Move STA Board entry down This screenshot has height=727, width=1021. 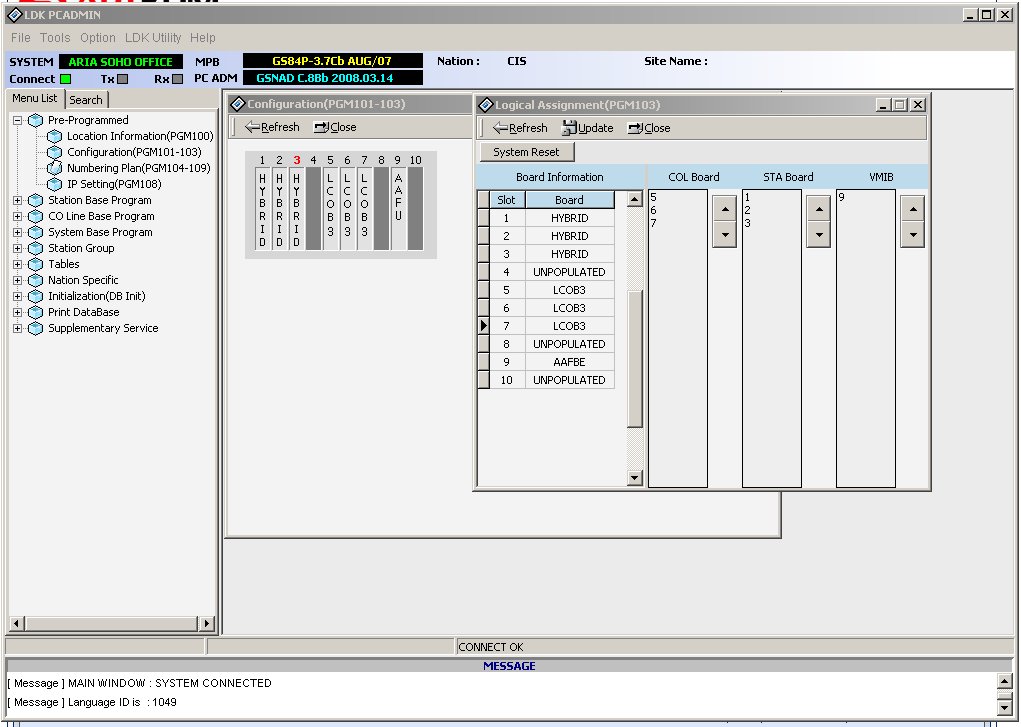point(818,235)
